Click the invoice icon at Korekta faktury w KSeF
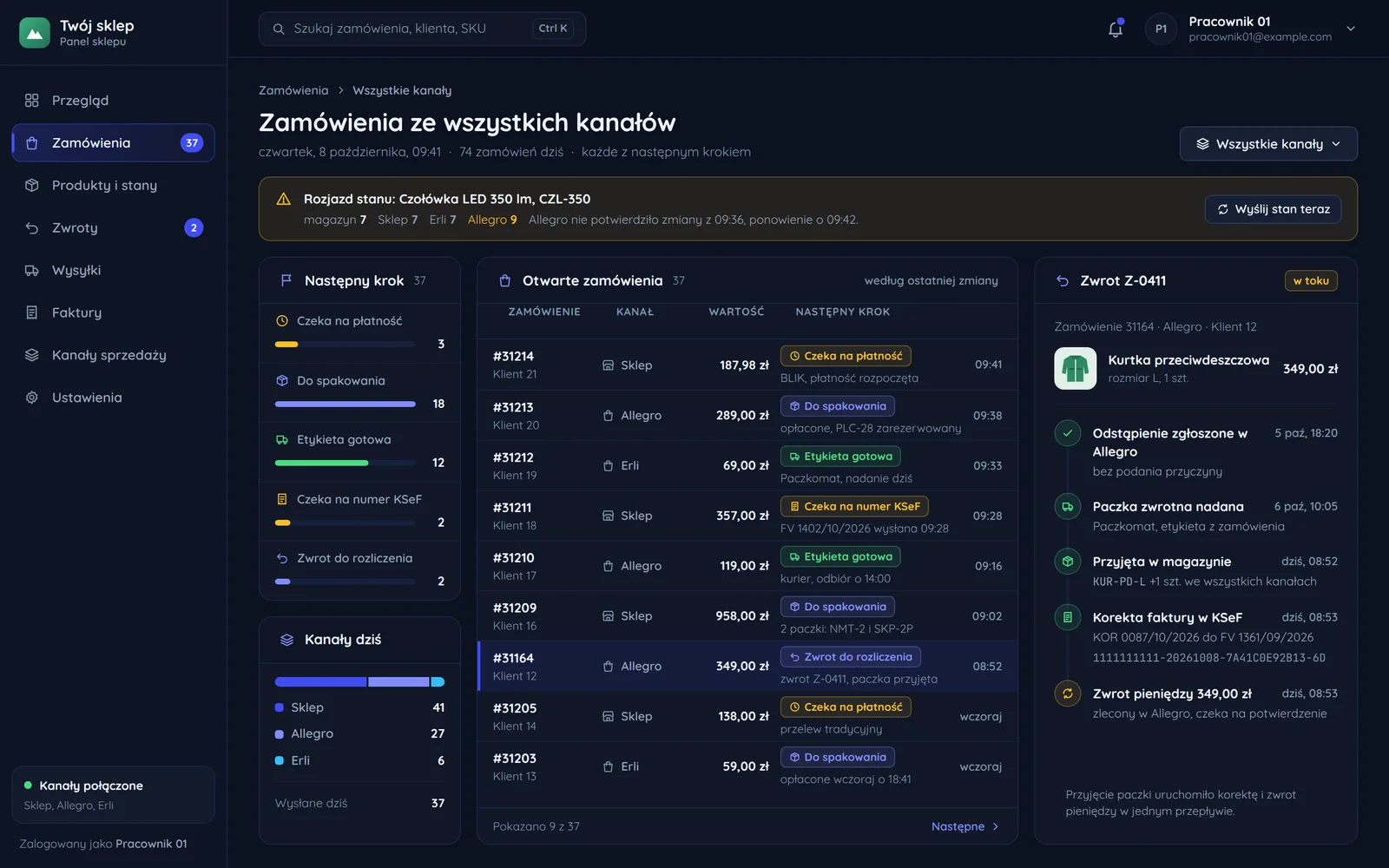1389x868 pixels. (x=1068, y=617)
